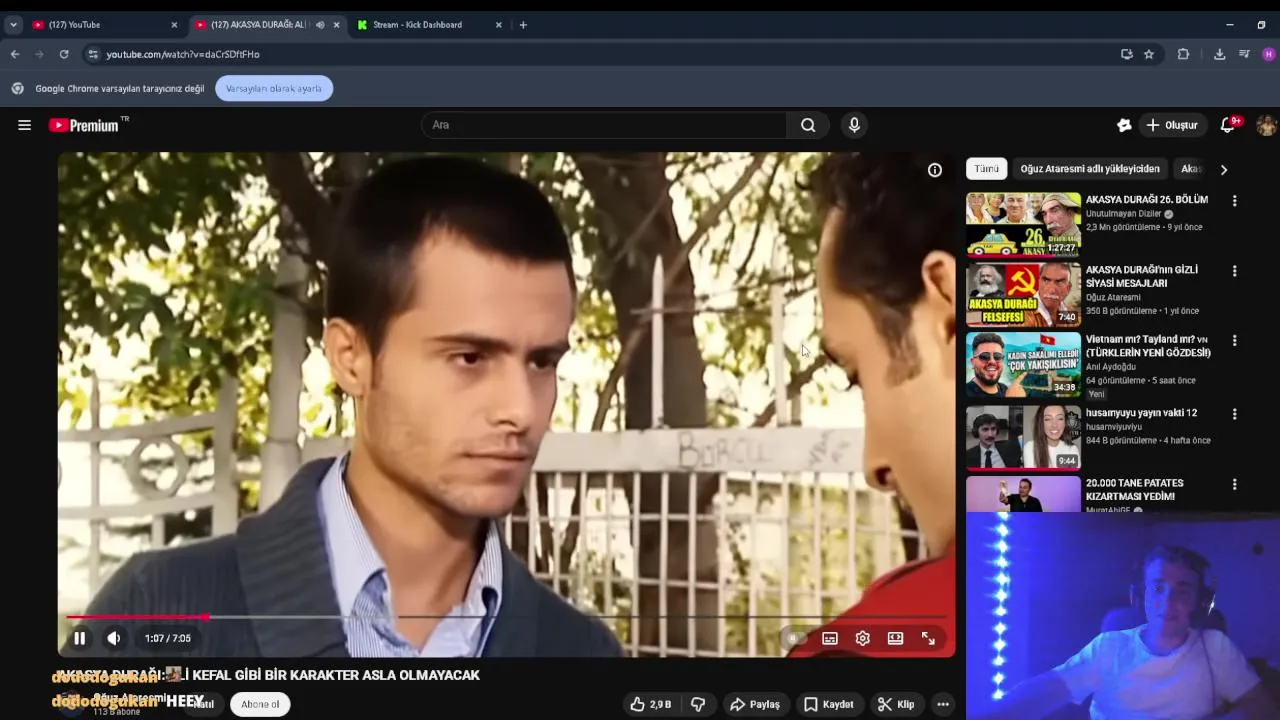
Task: Enter fullscreen mode
Action: (x=928, y=638)
